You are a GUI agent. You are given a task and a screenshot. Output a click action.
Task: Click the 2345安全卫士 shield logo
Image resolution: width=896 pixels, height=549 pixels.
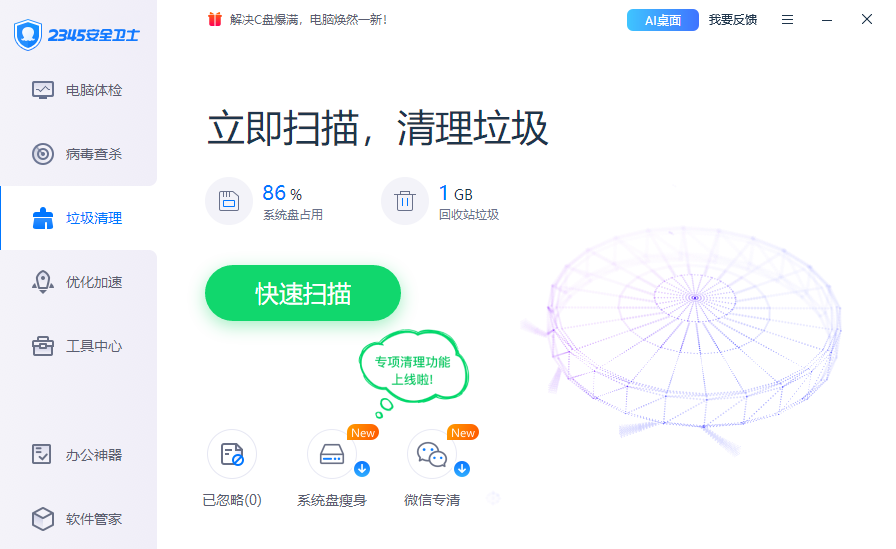28,35
